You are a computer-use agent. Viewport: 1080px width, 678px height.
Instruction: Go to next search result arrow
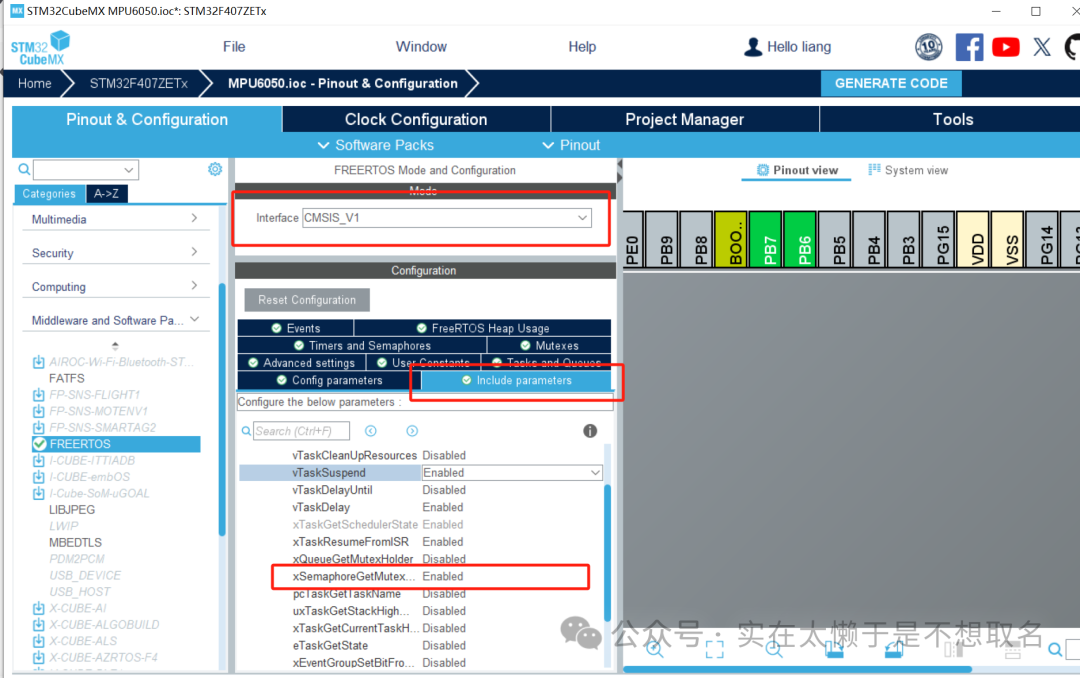[412, 431]
